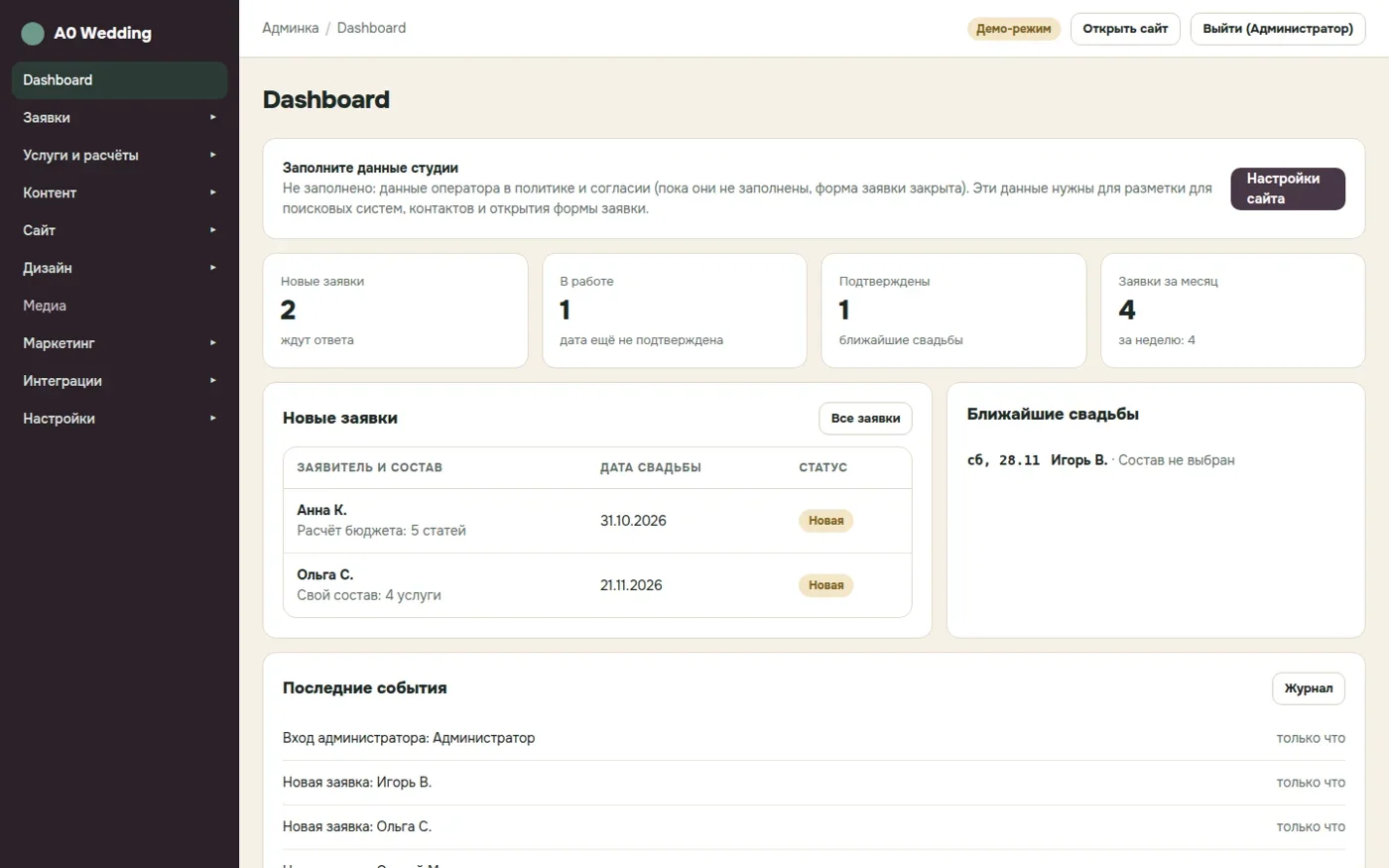Open the Ольга С. application row
The height and width of the screenshot is (868, 1389).
[597, 585]
